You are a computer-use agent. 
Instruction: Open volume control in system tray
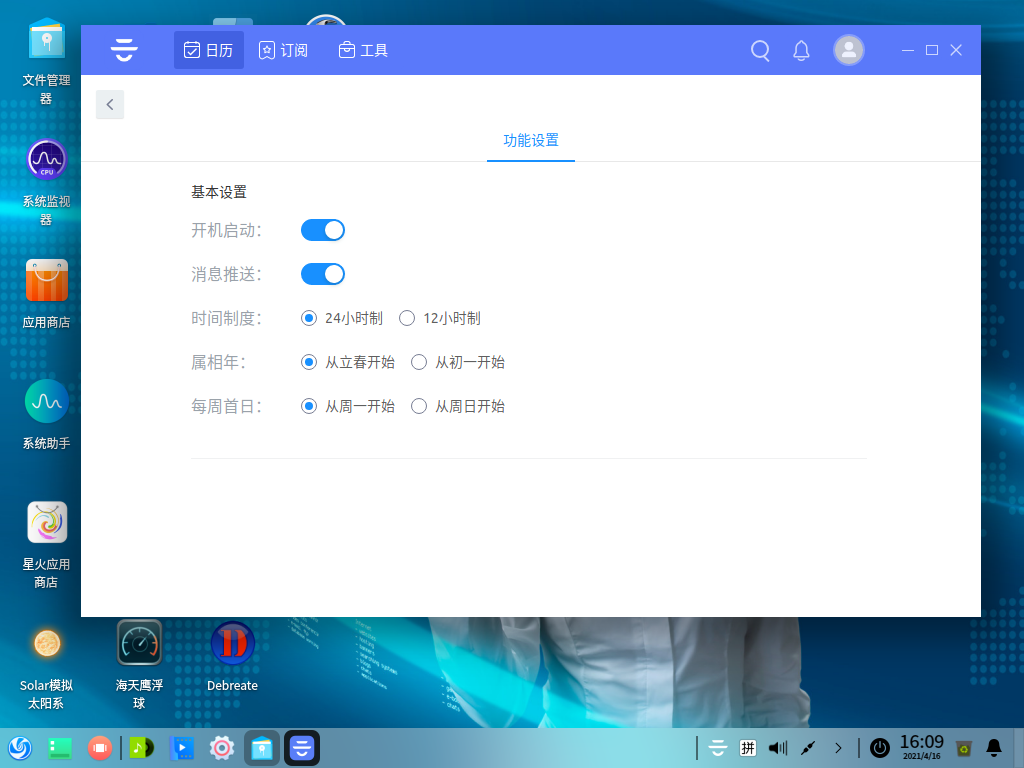tap(778, 748)
